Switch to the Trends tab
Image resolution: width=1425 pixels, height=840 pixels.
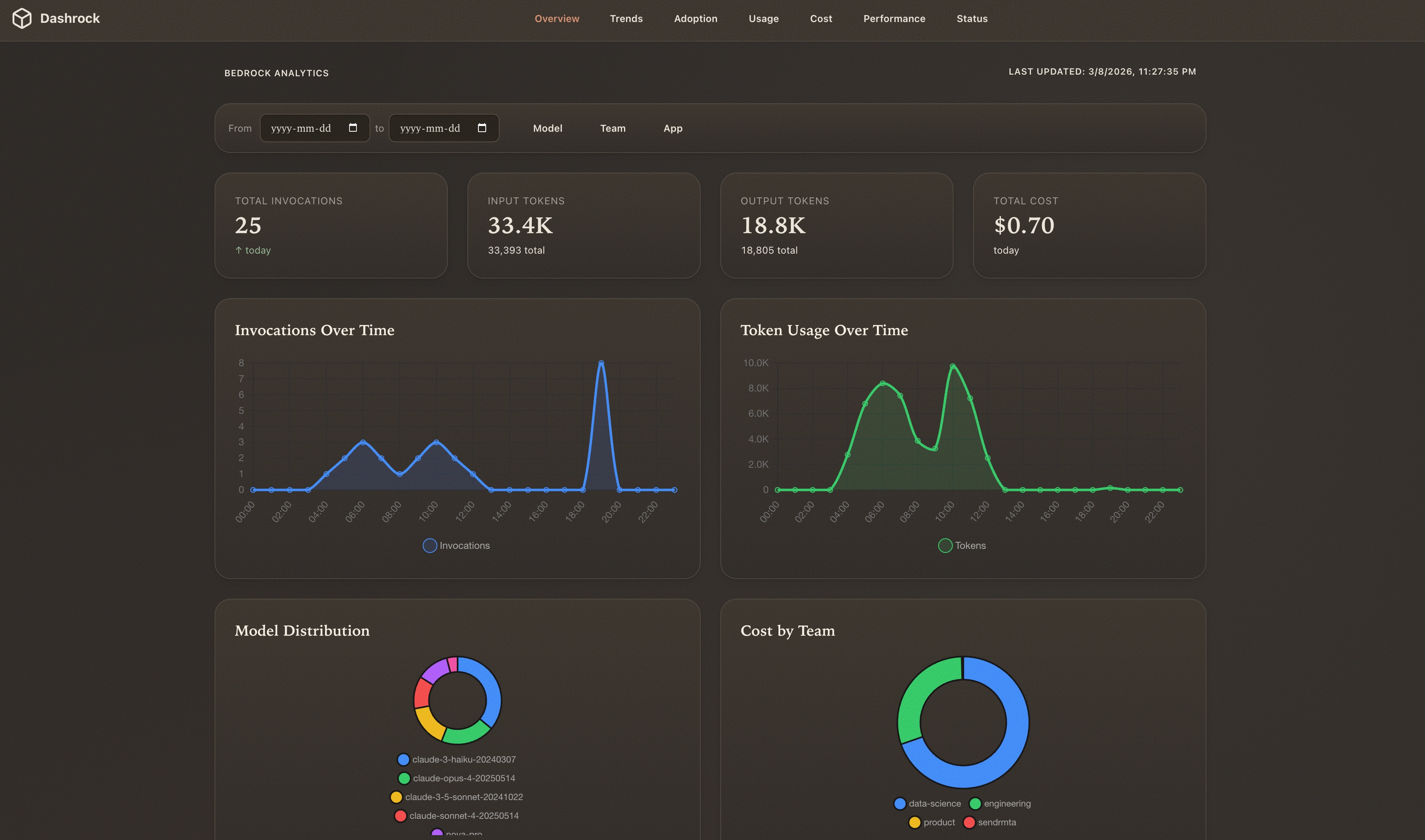[x=626, y=18]
